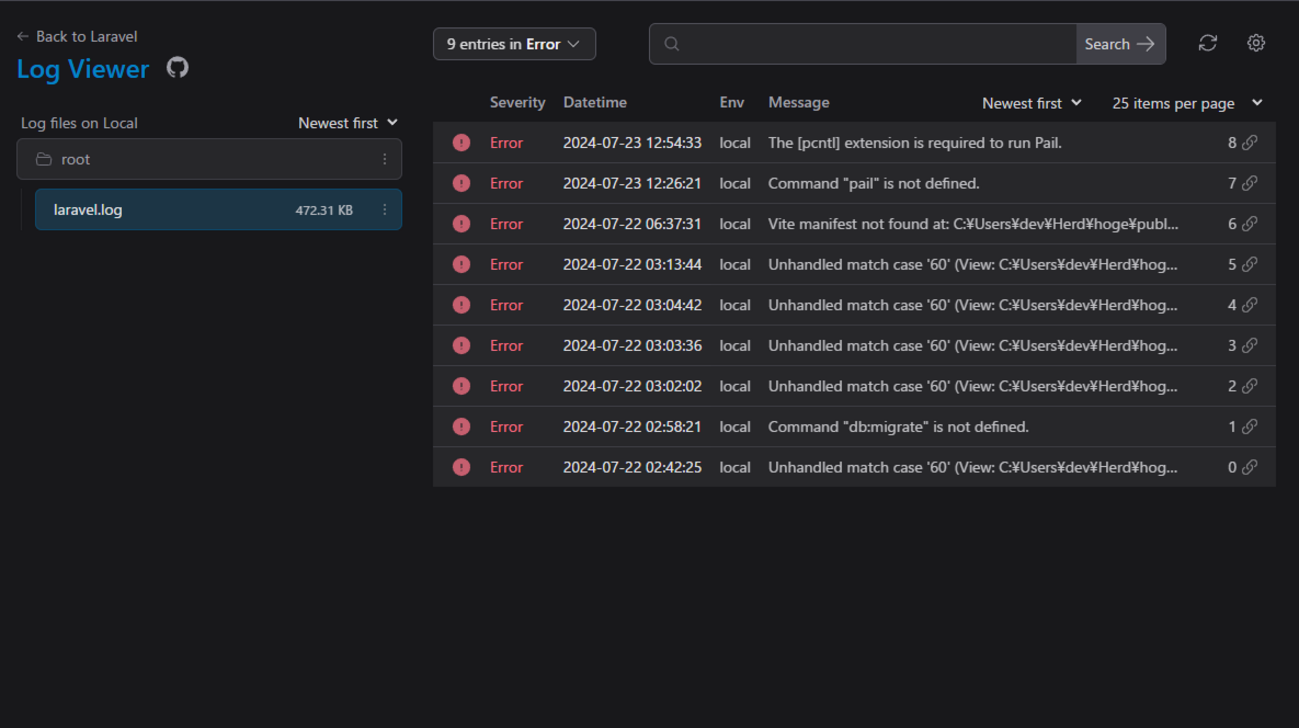
Task: Click the Severity column header
Action: [517, 102]
